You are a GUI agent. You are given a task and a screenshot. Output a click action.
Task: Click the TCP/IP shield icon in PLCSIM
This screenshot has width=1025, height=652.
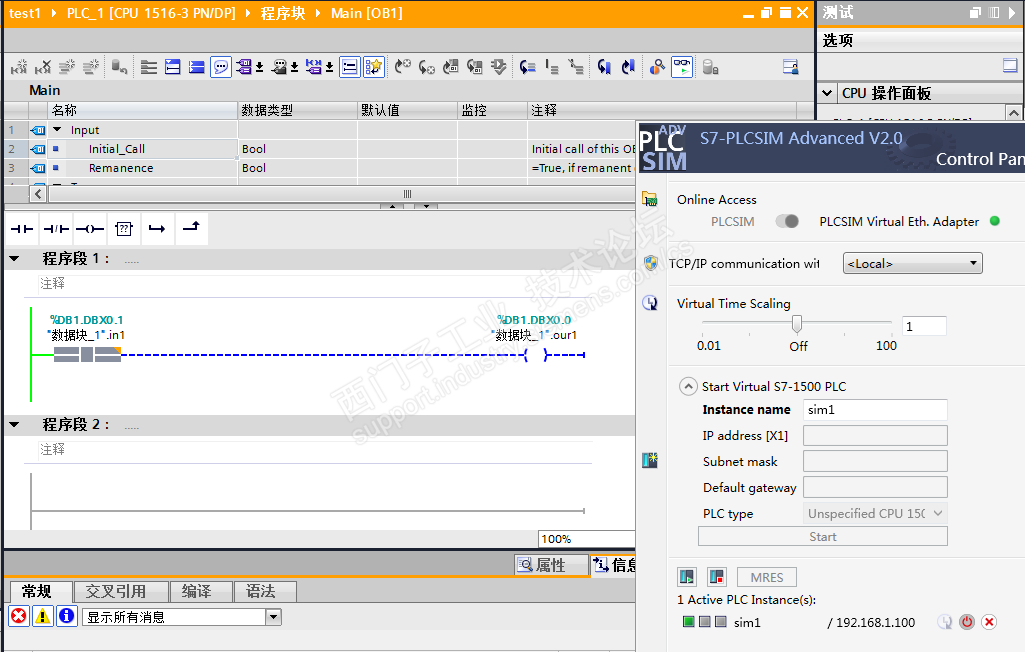pyautogui.click(x=650, y=263)
